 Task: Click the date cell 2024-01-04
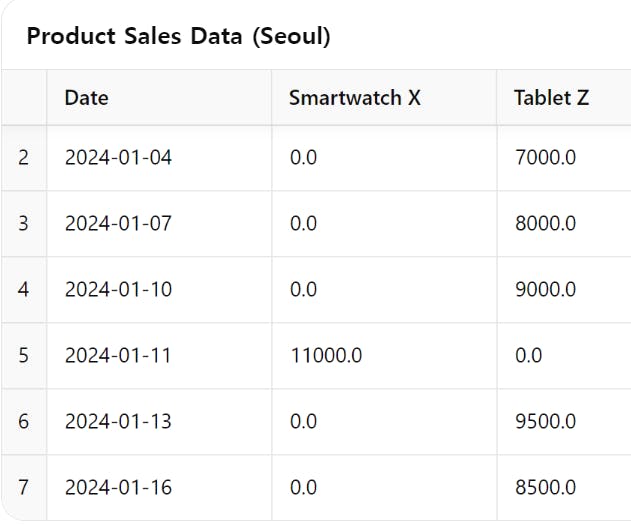[118, 157]
